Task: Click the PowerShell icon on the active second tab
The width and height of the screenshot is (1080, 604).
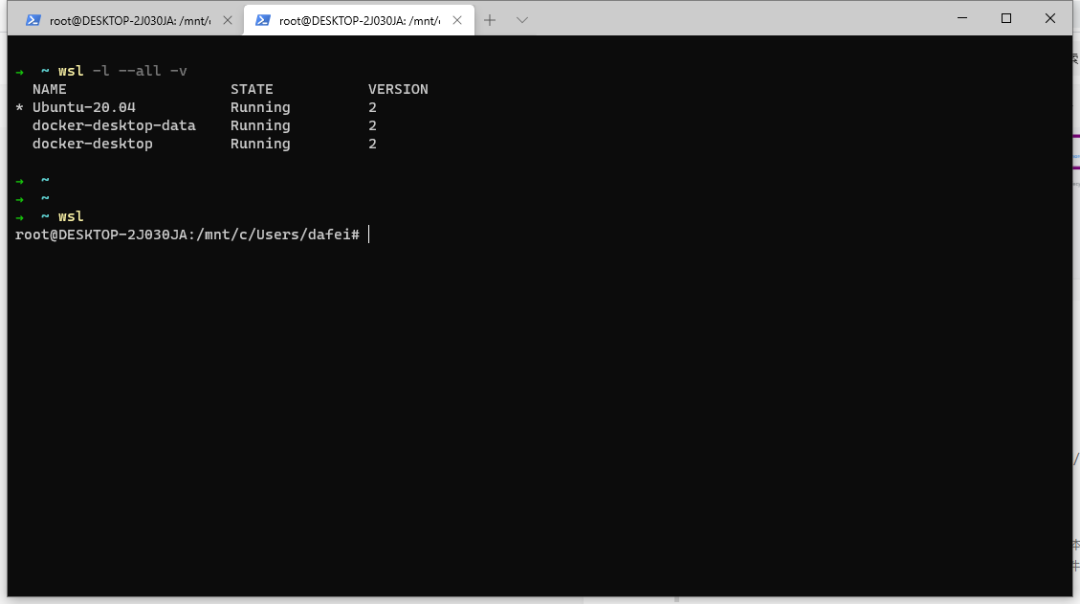Action: point(263,20)
